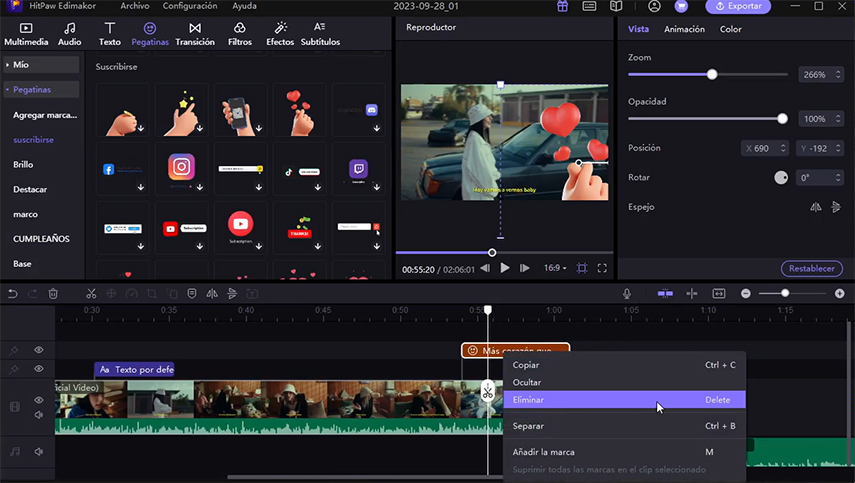Open the shopping cart icon

pyautogui.click(x=681, y=6)
